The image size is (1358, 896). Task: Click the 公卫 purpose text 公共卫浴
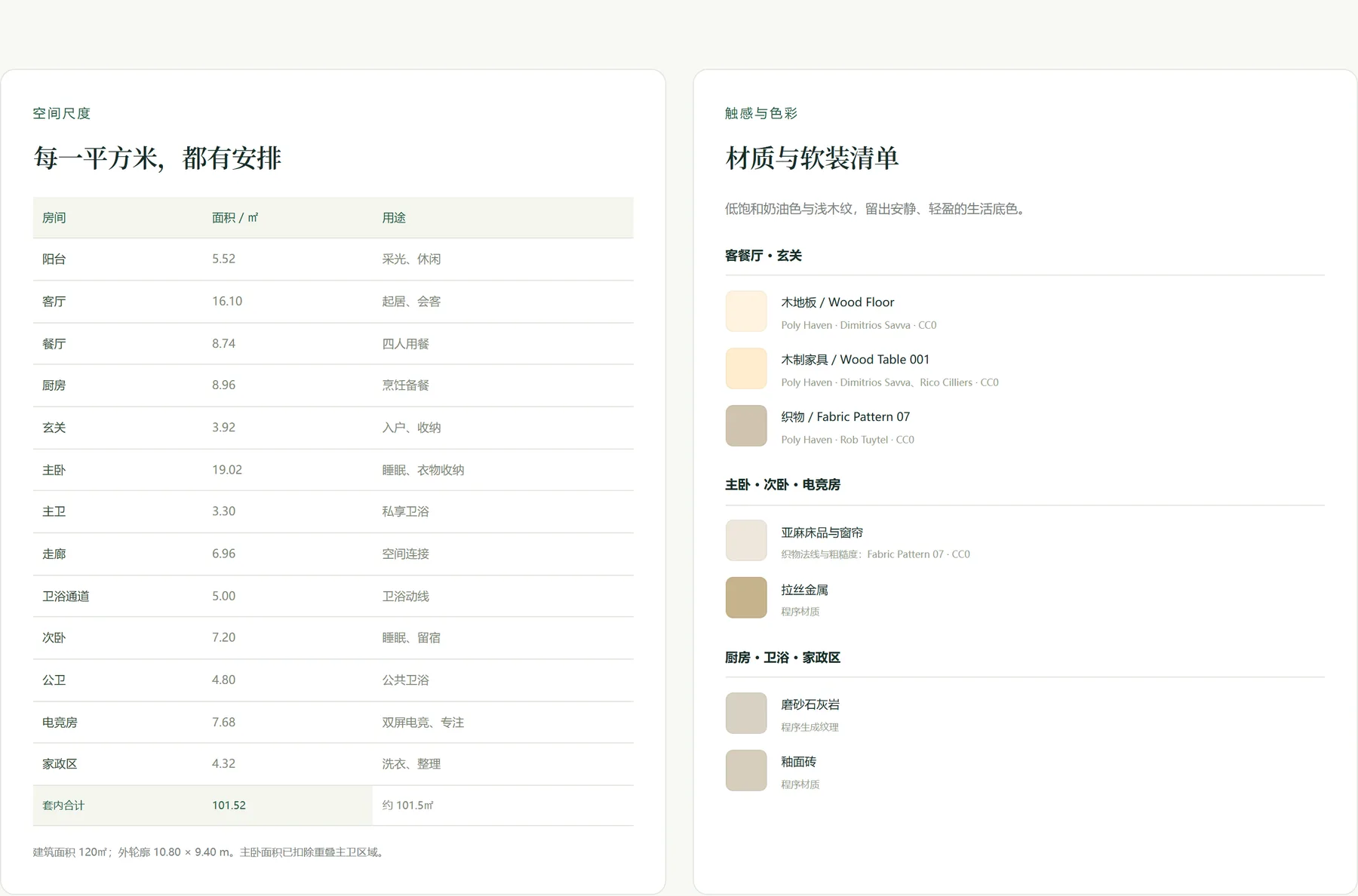(405, 680)
